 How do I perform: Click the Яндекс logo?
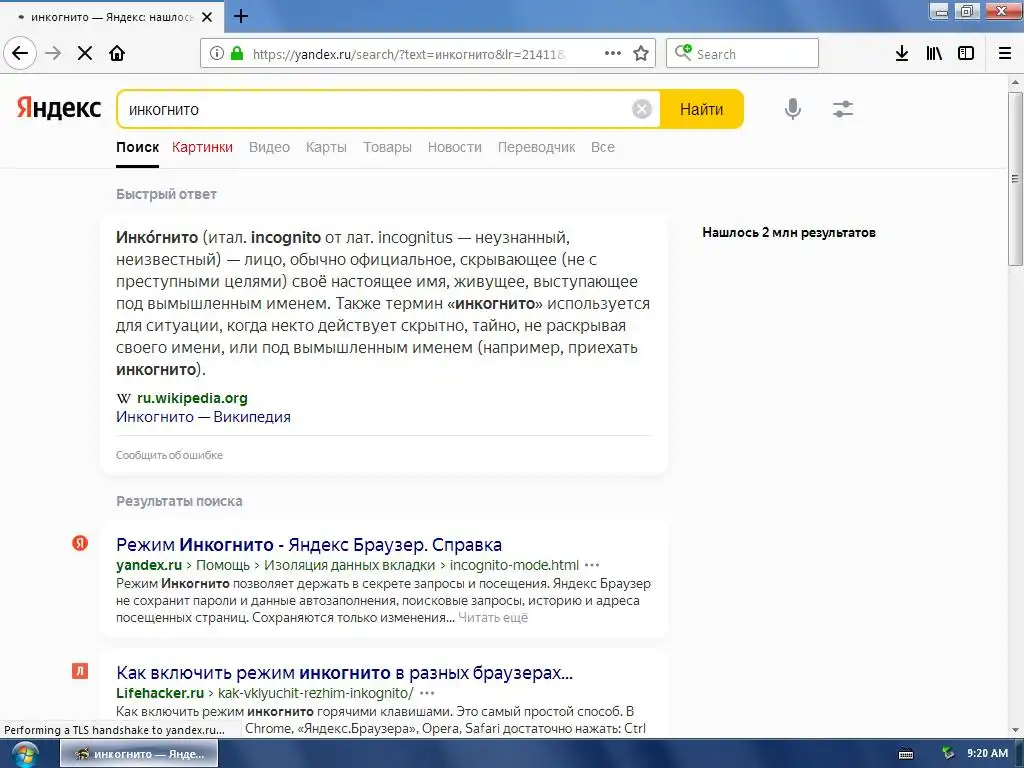59,108
